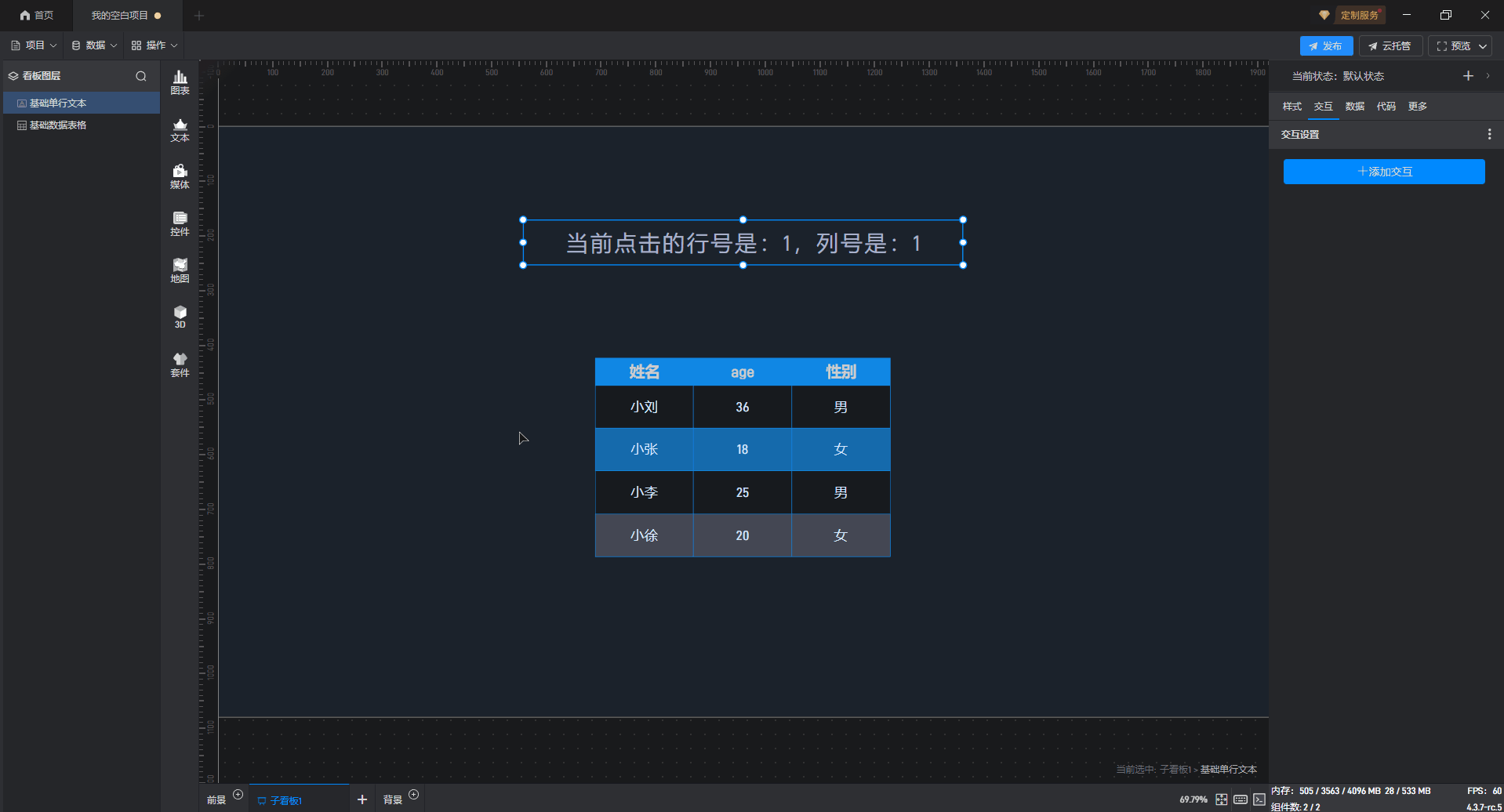Click the 添加交互 button
Screen dimensions: 1504x812
(1384, 172)
